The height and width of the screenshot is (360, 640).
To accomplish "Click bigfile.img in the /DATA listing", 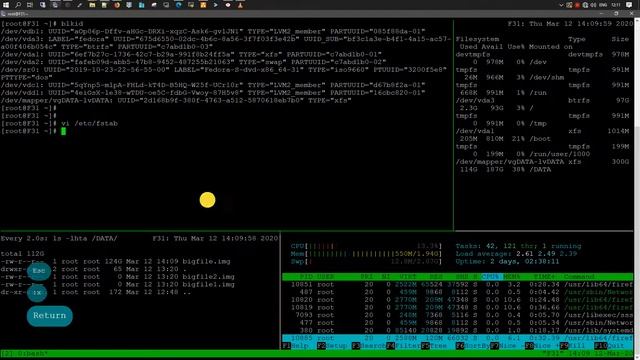I will (x=207, y=261).
